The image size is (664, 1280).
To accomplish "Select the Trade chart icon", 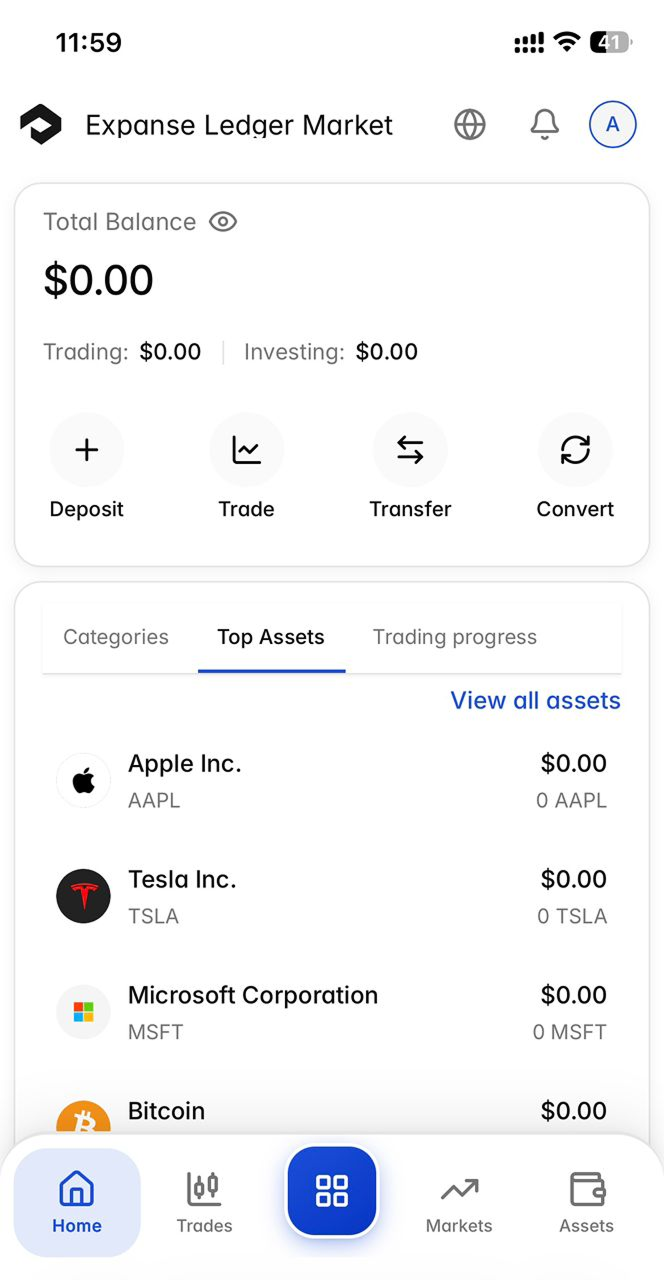I will coord(246,449).
